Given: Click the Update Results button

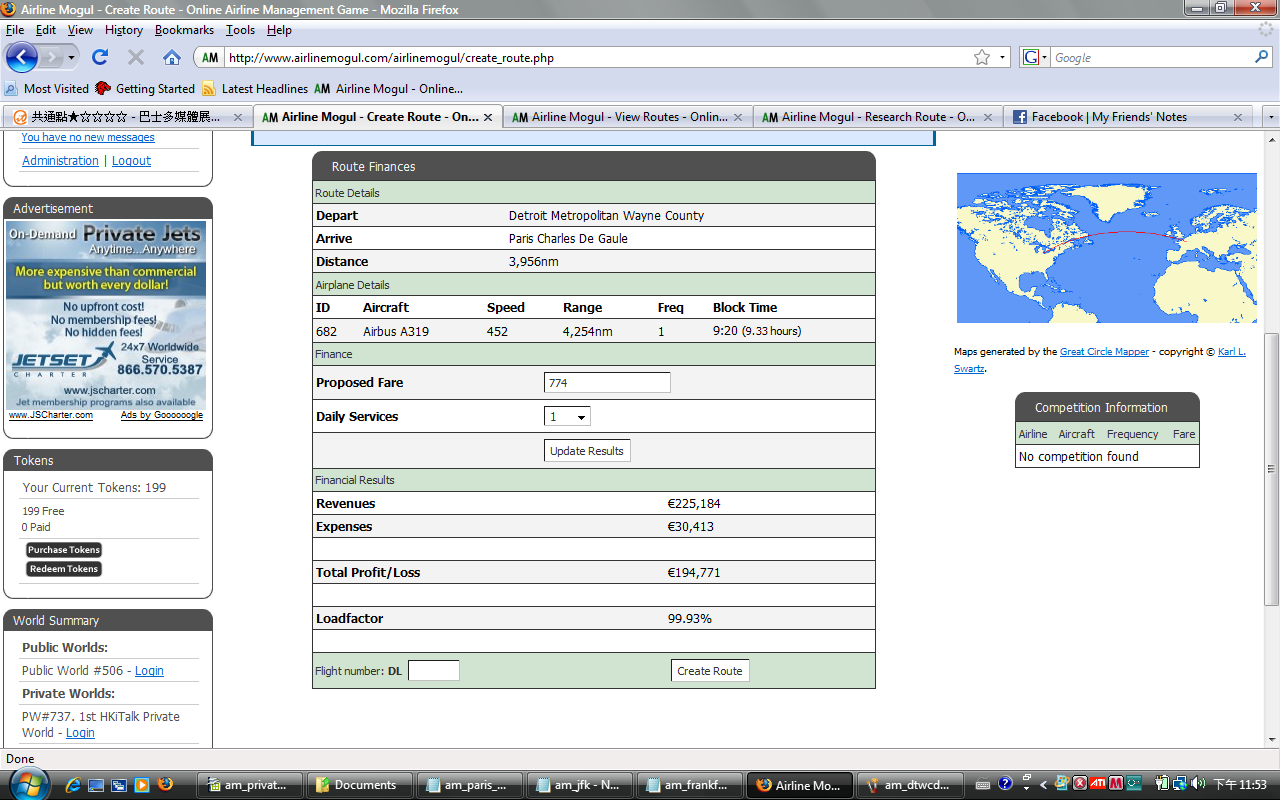Looking at the screenshot, I should tap(587, 451).
